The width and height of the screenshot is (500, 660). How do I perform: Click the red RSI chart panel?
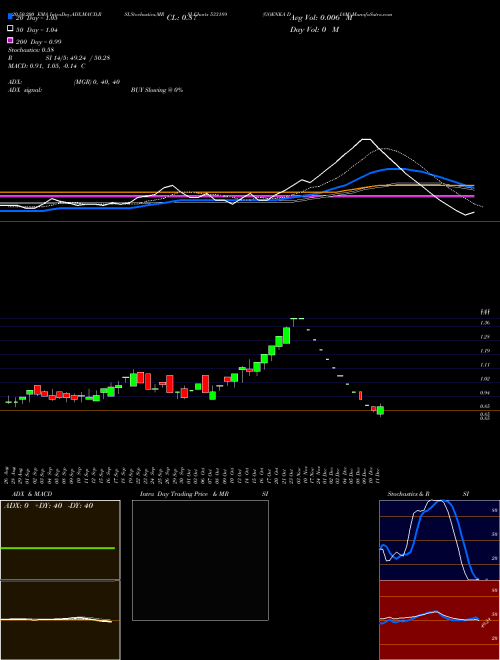point(439,620)
